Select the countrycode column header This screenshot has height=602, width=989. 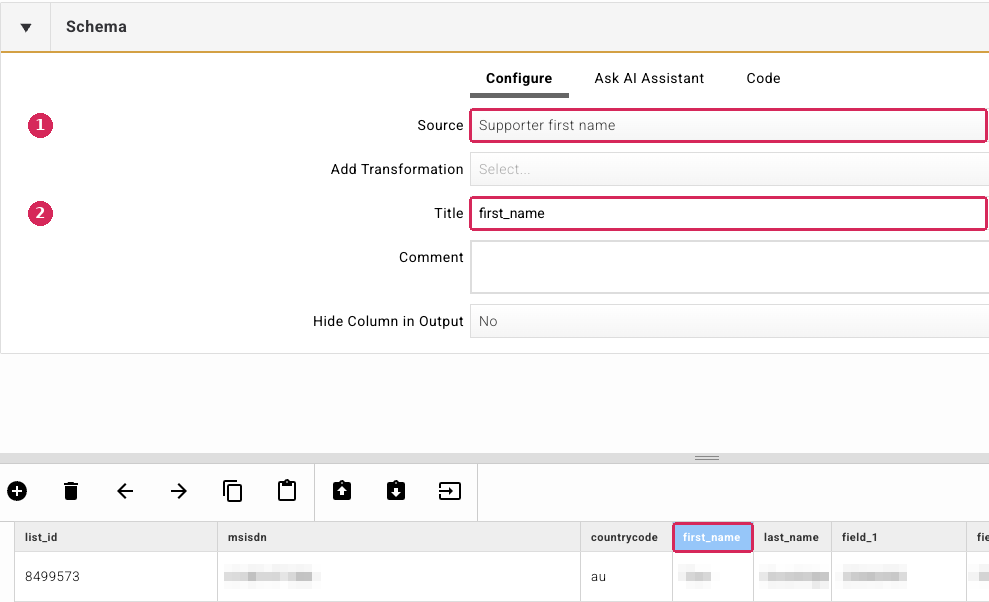pos(626,537)
